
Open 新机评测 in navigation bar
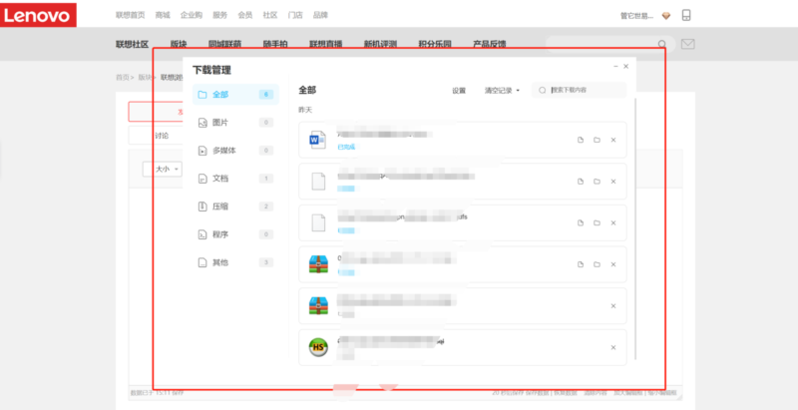(380, 44)
